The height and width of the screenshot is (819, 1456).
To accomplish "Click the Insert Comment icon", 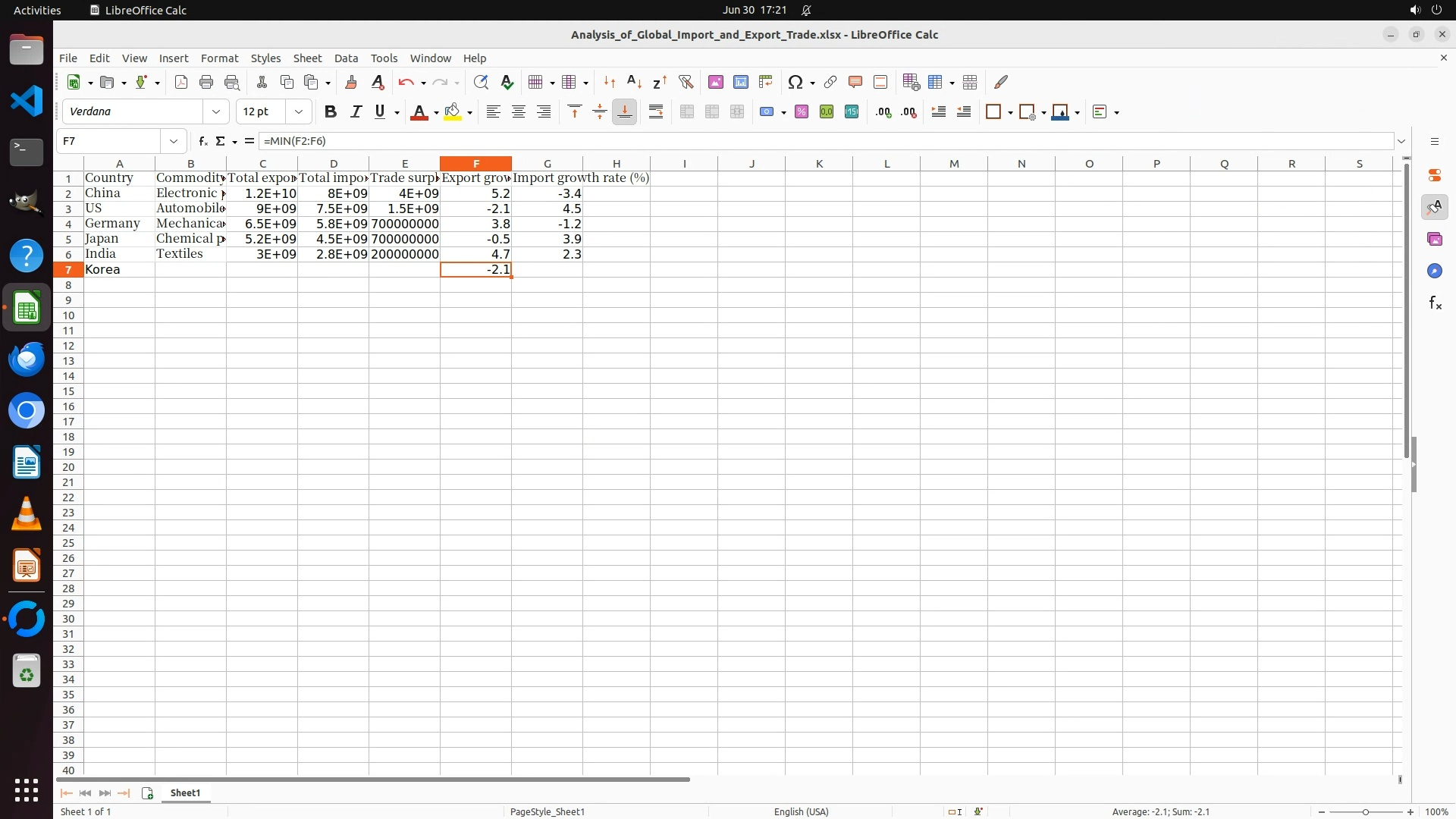I will coord(855,82).
